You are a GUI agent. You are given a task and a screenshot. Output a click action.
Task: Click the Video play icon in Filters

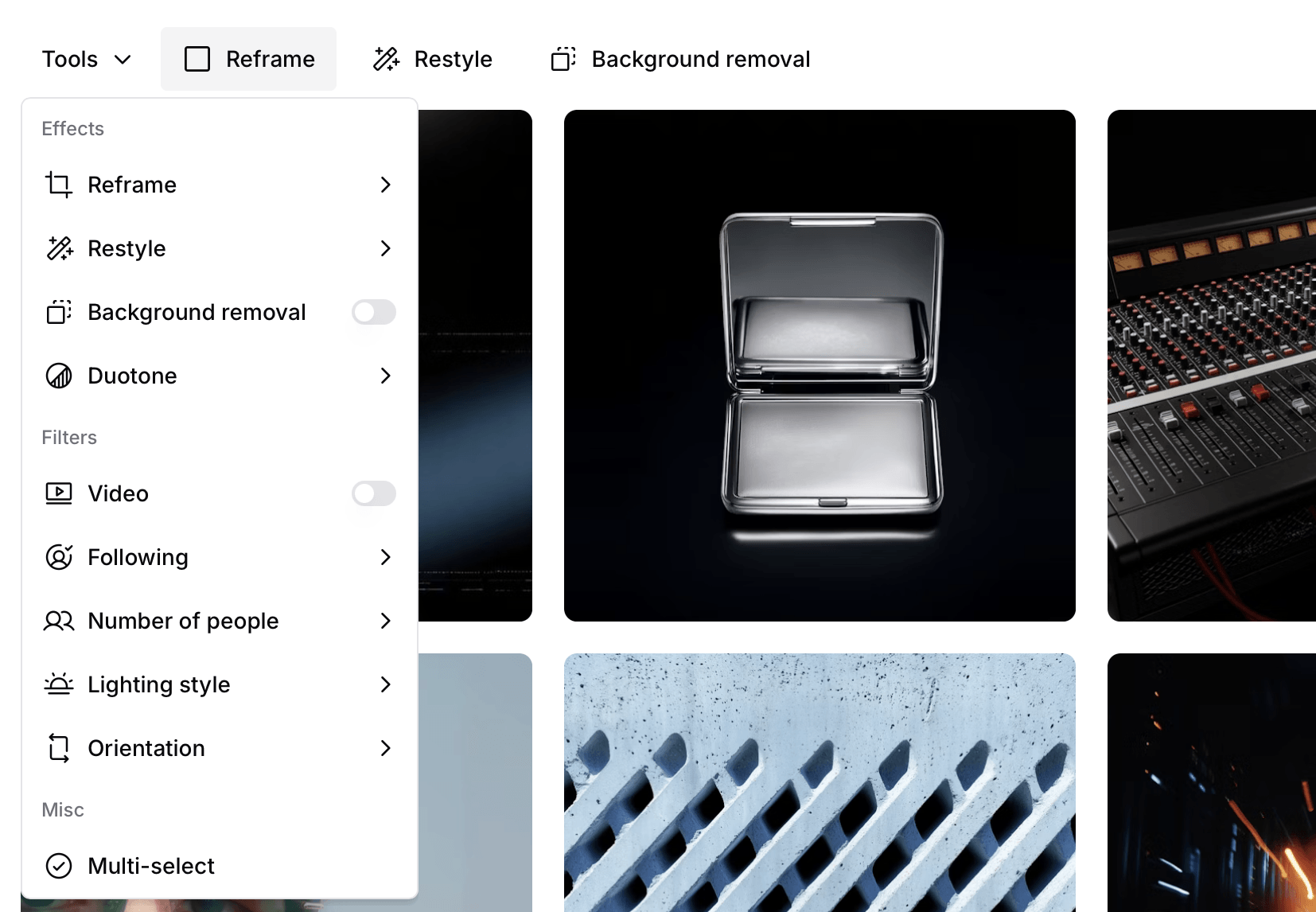pyautogui.click(x=59, y=493)
